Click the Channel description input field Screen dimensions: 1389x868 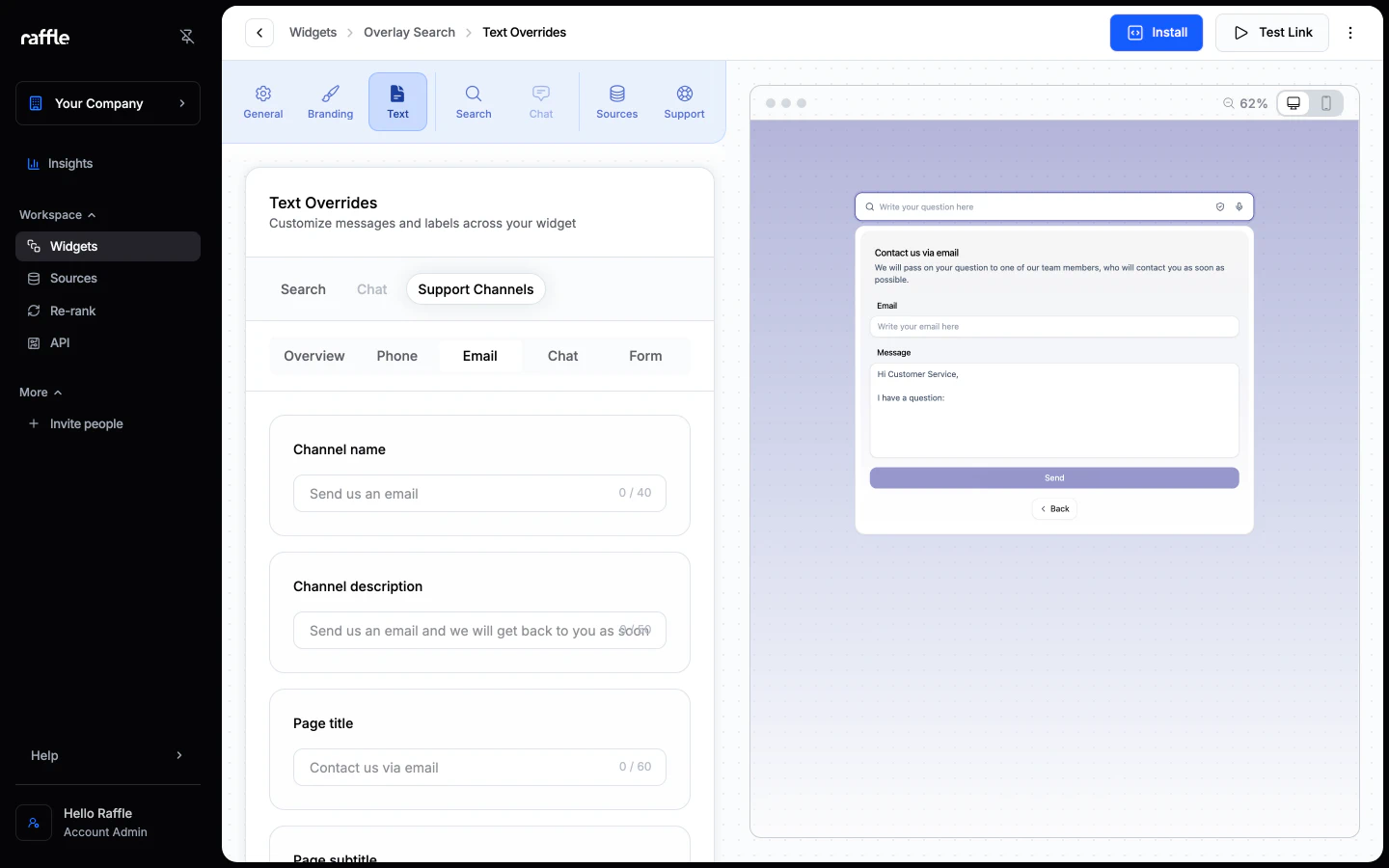pos(479,631)
